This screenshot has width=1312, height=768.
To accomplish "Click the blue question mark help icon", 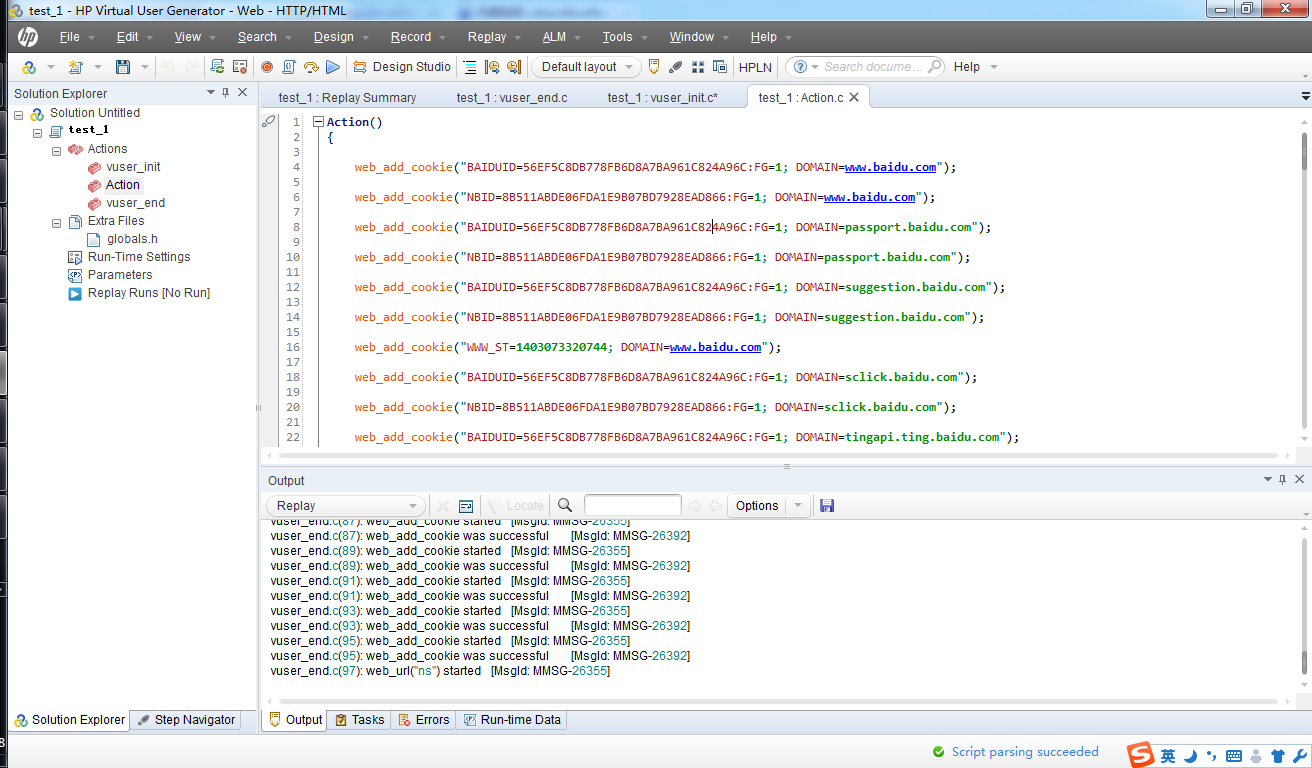I will [x=802, y=67].
